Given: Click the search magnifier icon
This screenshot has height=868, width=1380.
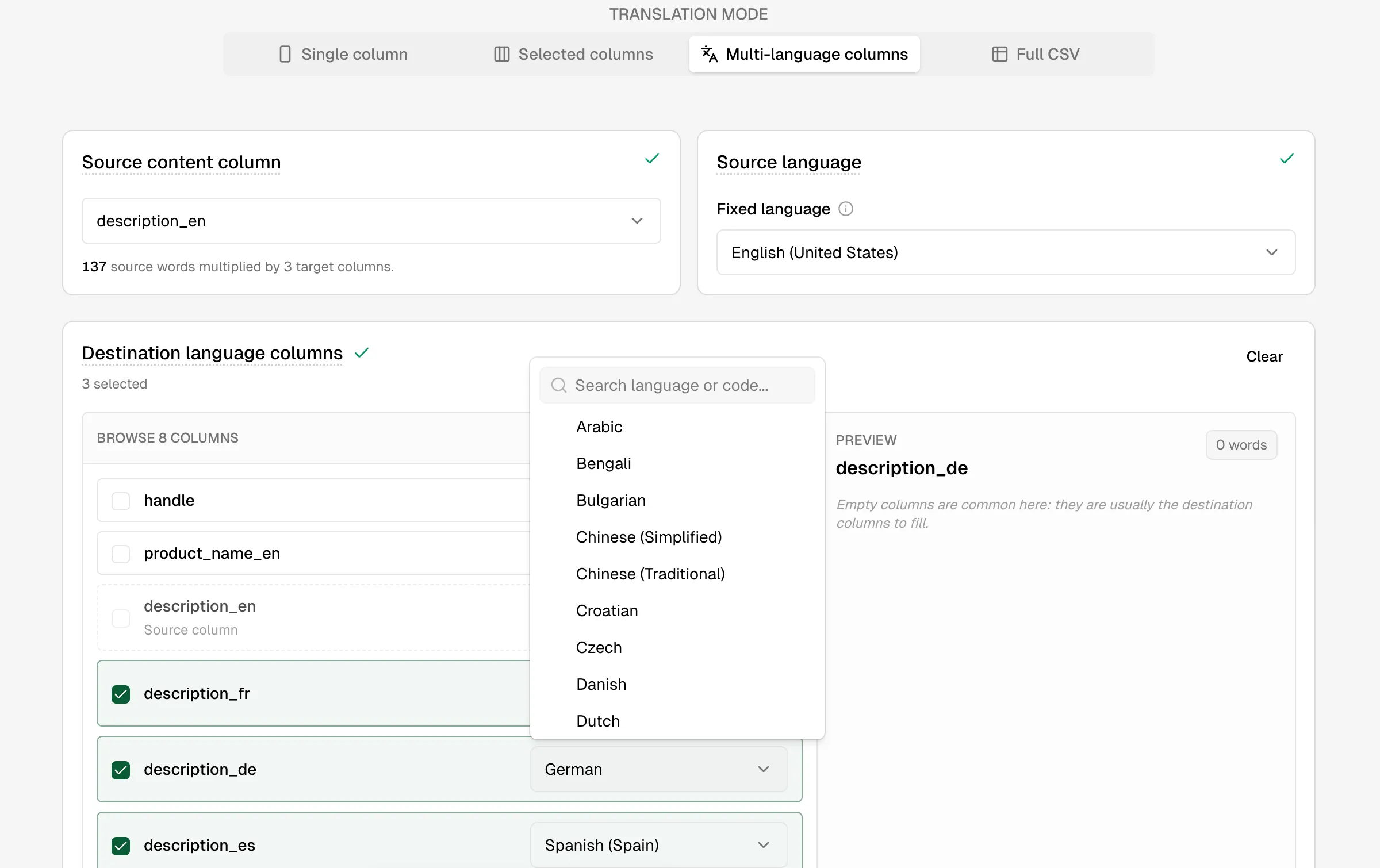Looking at the screenshot, I should pos(558,385).
